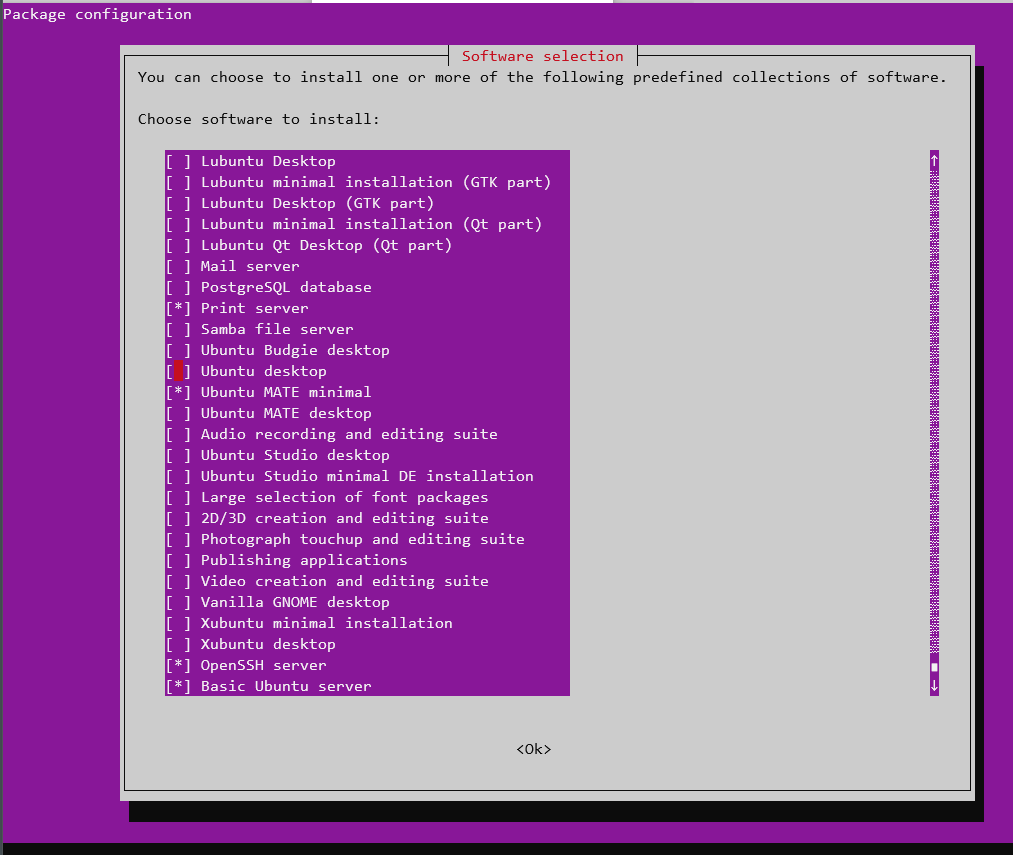1013x855 pixels.
Task: Select Ubuntu Budgie desktop checkbox
Action: tap(178, 350)
